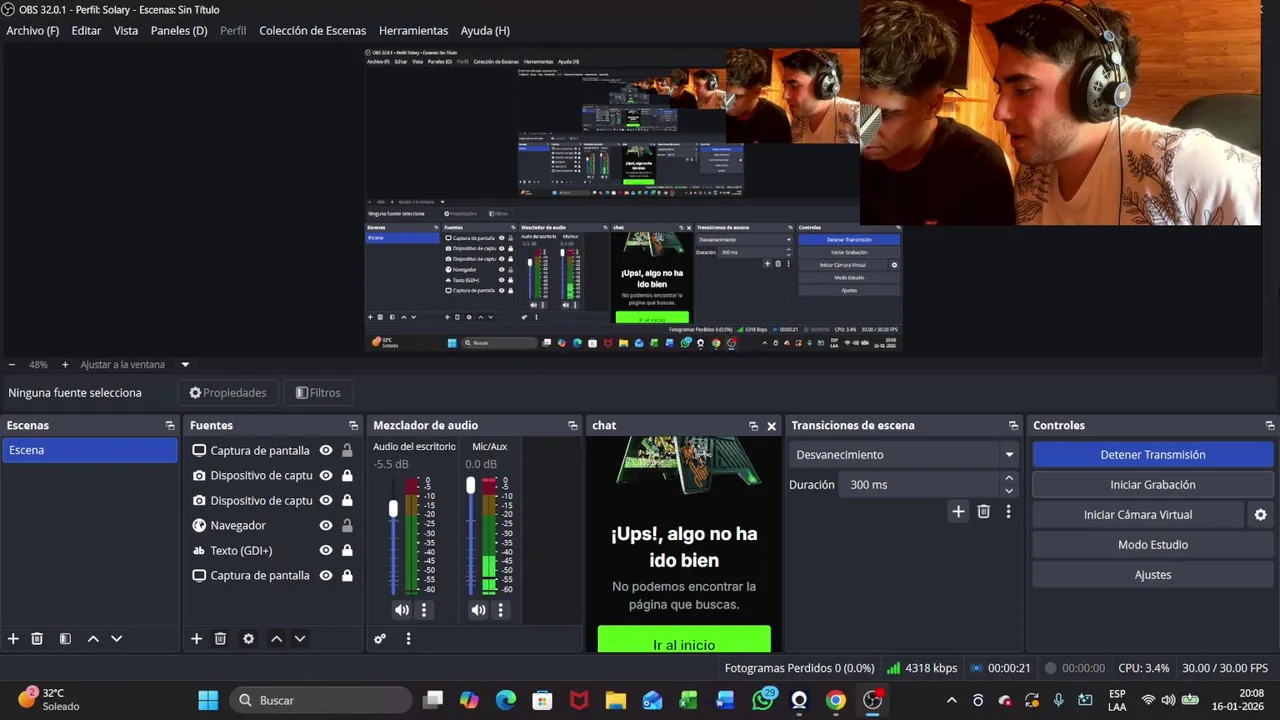Viewport: 1280px width, 720px height.
Task: Unlock the Texto (GDI+) source
Action: pos(347,550)
